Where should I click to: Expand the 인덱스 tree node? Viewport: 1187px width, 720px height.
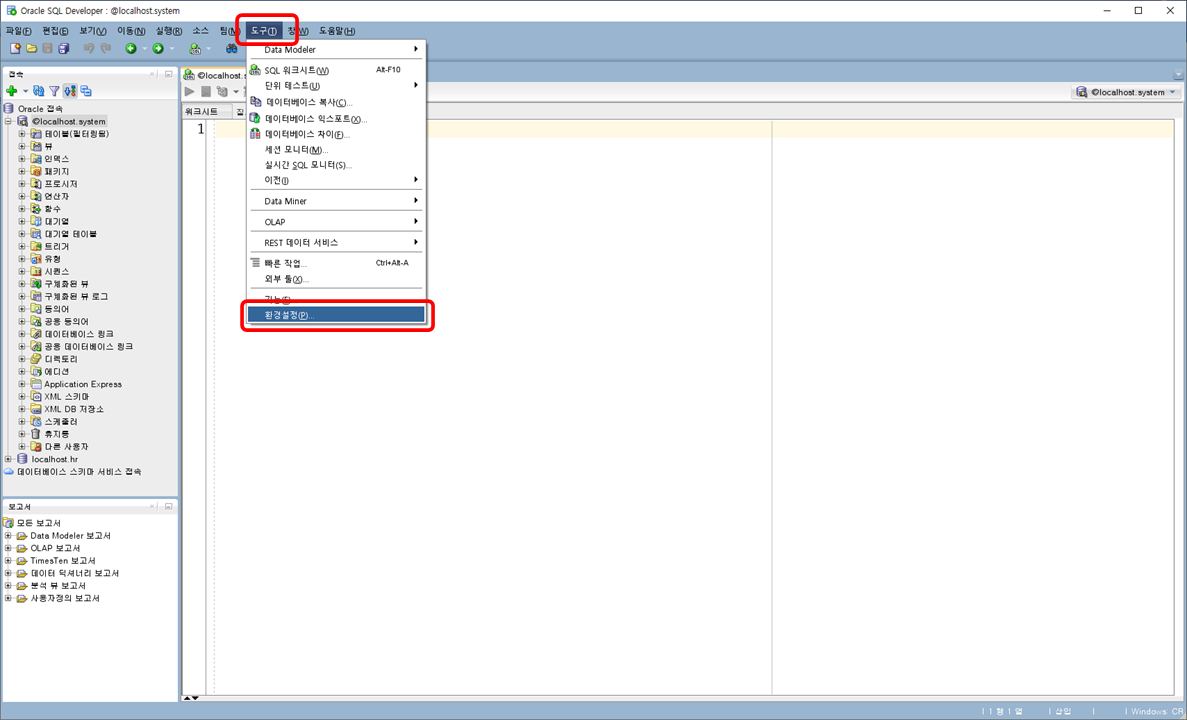[x=22, y=159]
